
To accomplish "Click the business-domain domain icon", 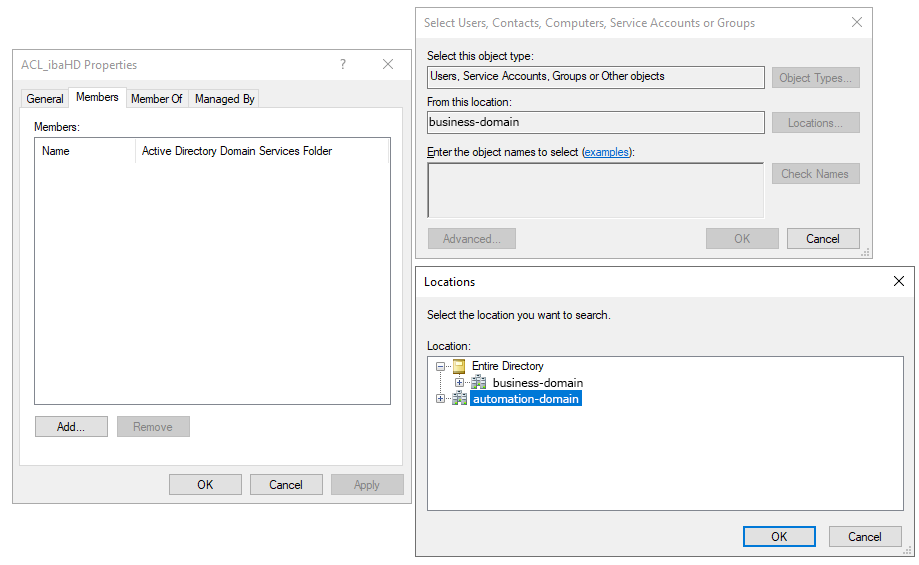I will (479, 383).
